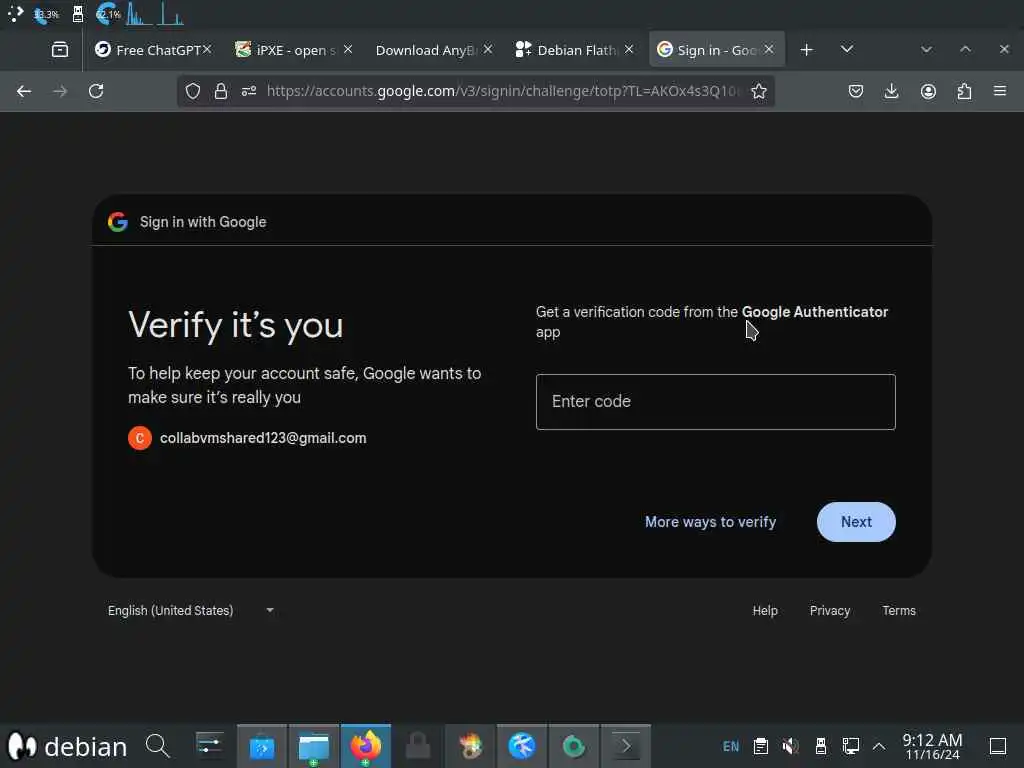Click the padlock icon in taskbar
This screenshot has height=768, width=1024.
coord(418,746)
